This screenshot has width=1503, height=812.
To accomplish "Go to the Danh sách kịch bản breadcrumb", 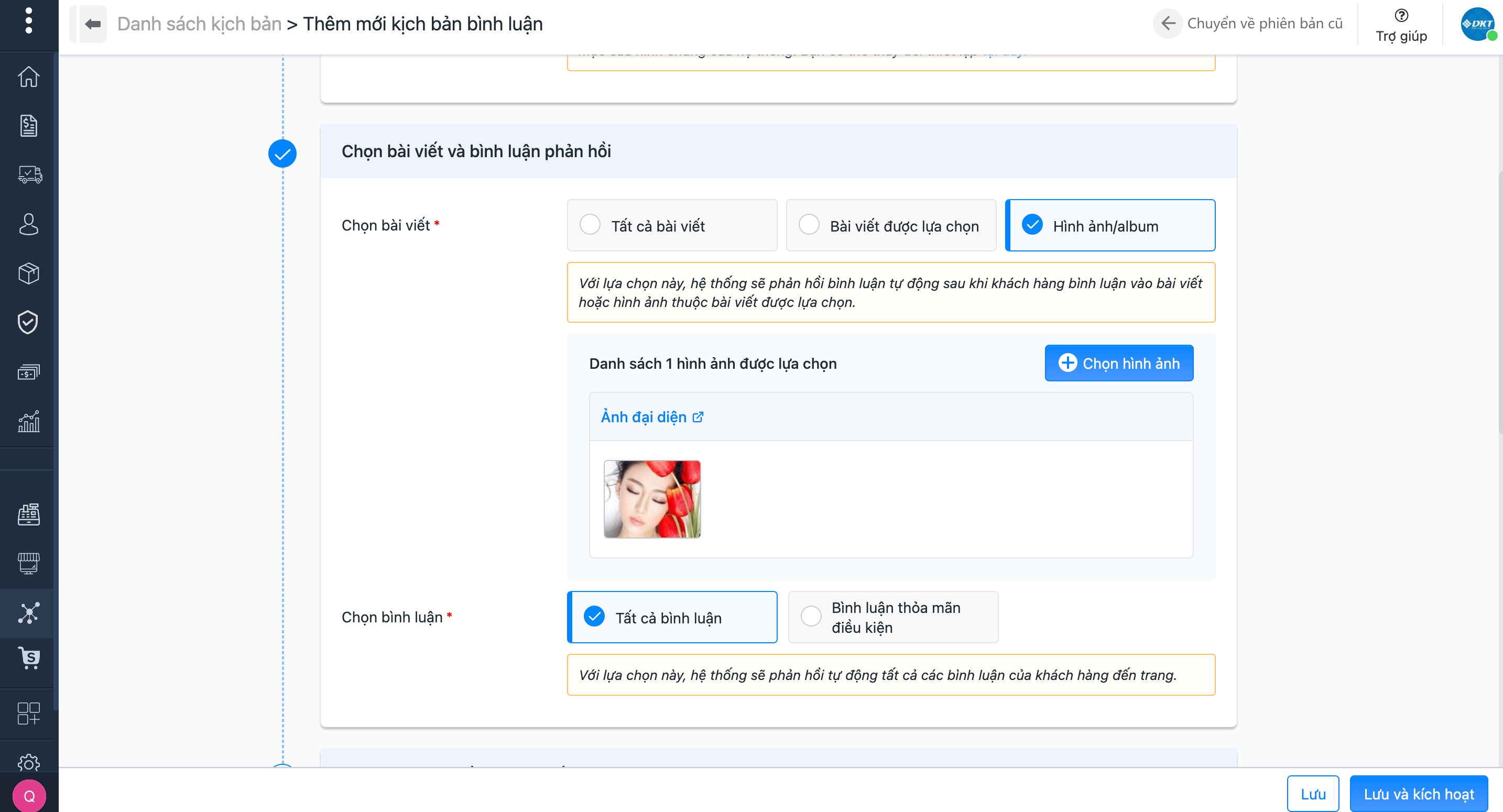I will tap(199, 24).
